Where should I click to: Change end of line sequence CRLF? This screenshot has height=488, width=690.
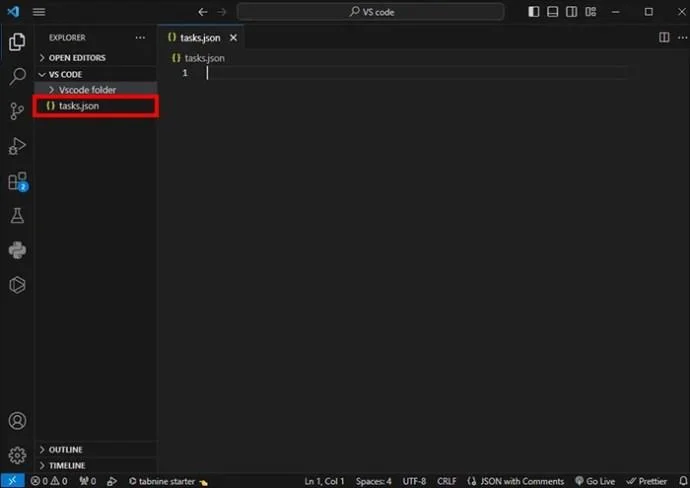tap(447, 481)
